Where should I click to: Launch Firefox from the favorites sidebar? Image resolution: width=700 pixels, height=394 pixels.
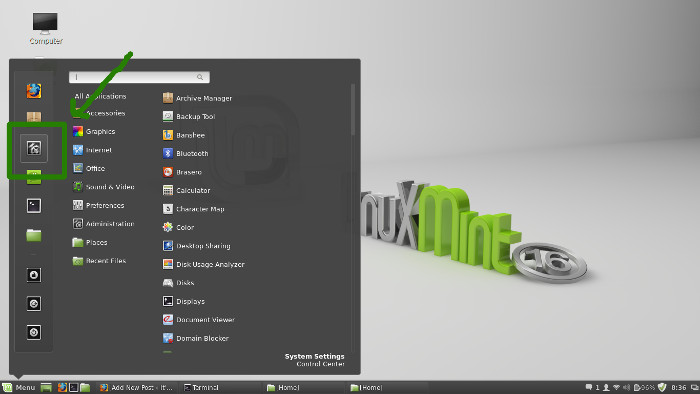pyautogui.click(x=34, y=91)
